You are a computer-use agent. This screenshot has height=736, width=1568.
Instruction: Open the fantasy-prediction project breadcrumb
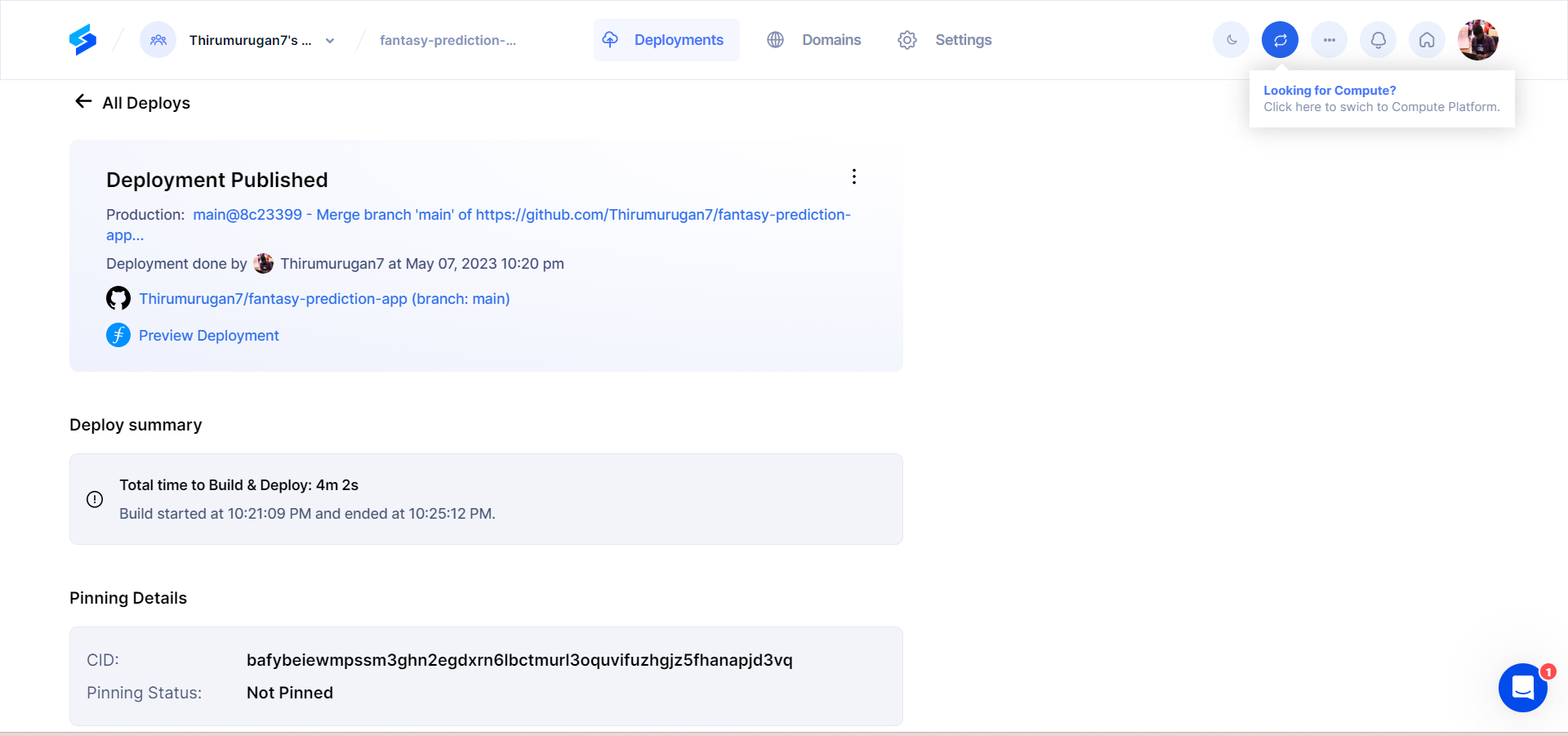(x=448, y=40)
